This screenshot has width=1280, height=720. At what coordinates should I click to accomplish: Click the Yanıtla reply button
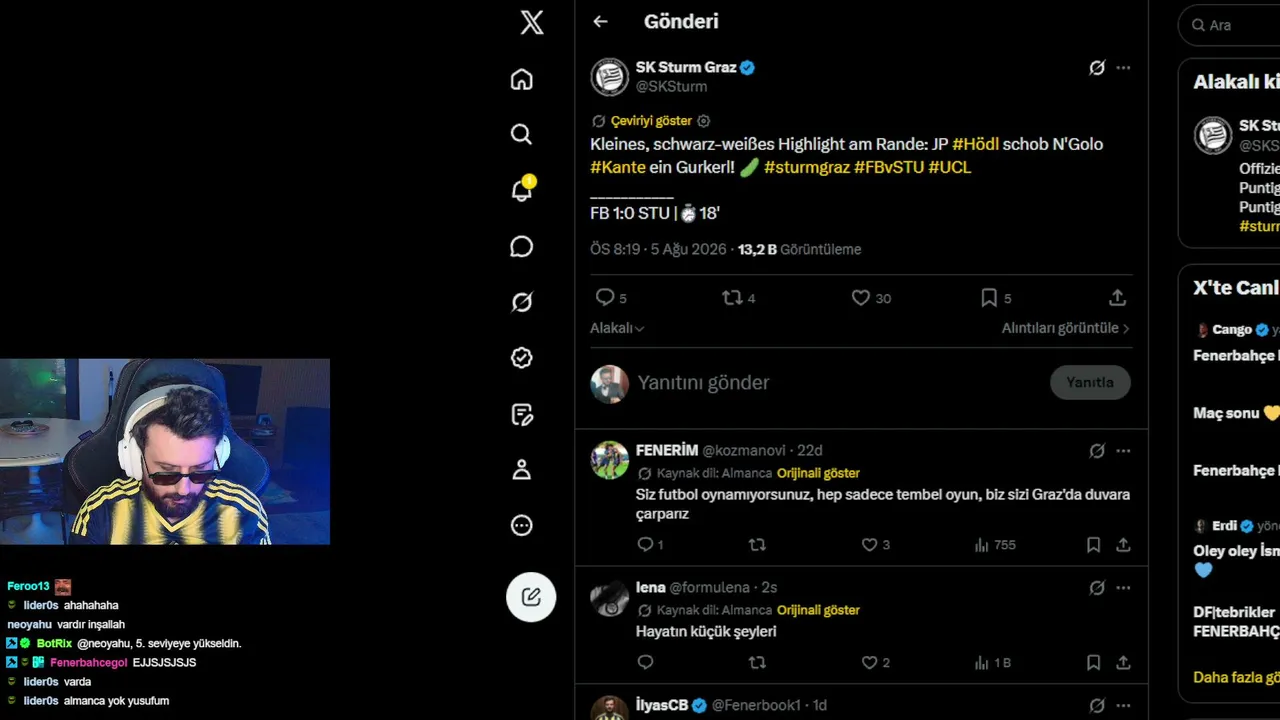pos(1090,382)
